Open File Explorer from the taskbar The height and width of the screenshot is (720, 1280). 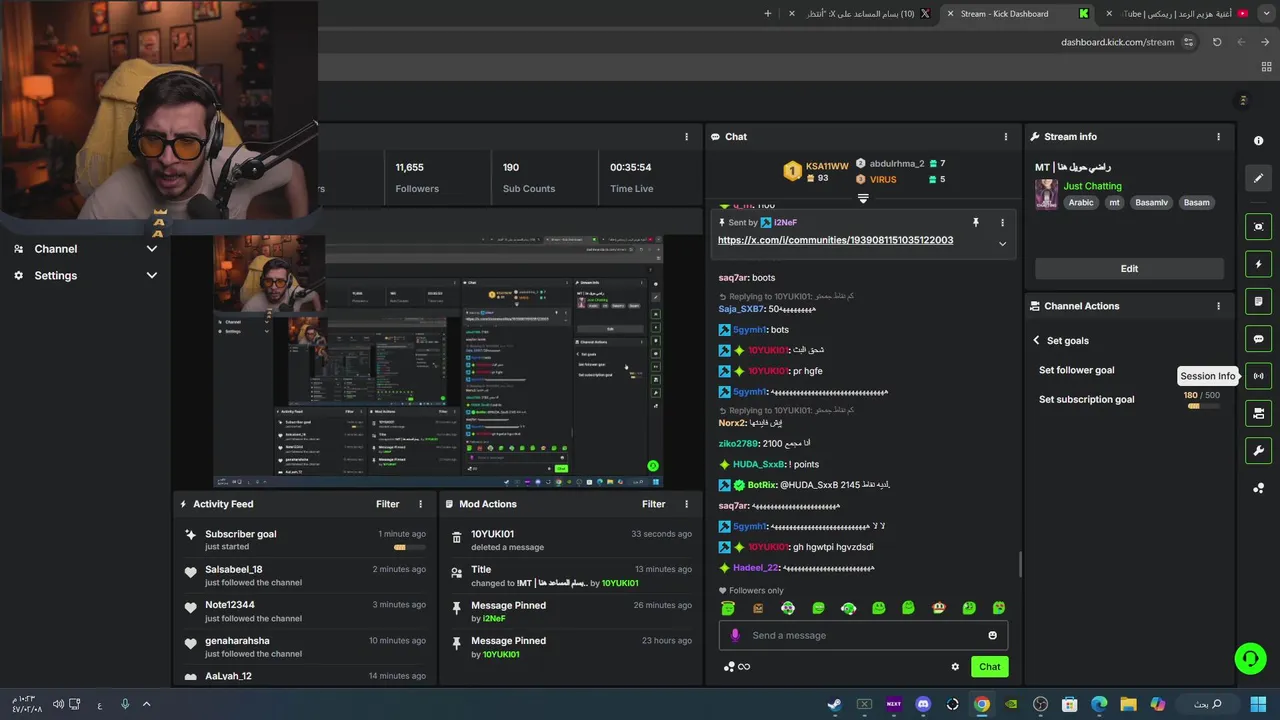pos(1128,704)
